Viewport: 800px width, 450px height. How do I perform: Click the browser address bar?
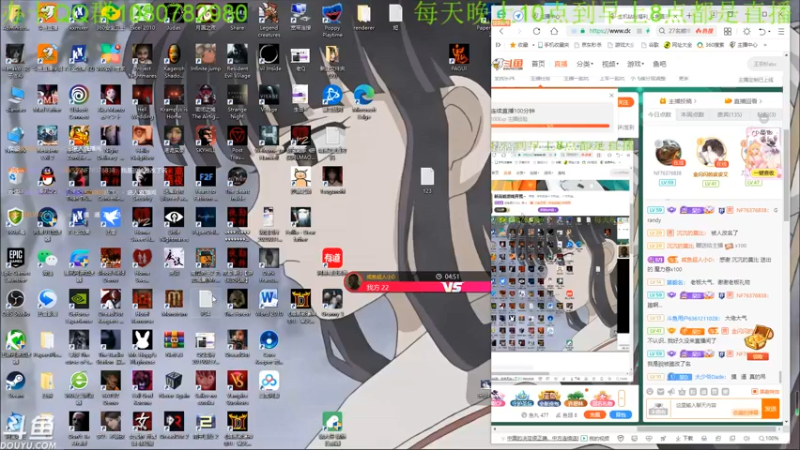[x=608, y=31]
